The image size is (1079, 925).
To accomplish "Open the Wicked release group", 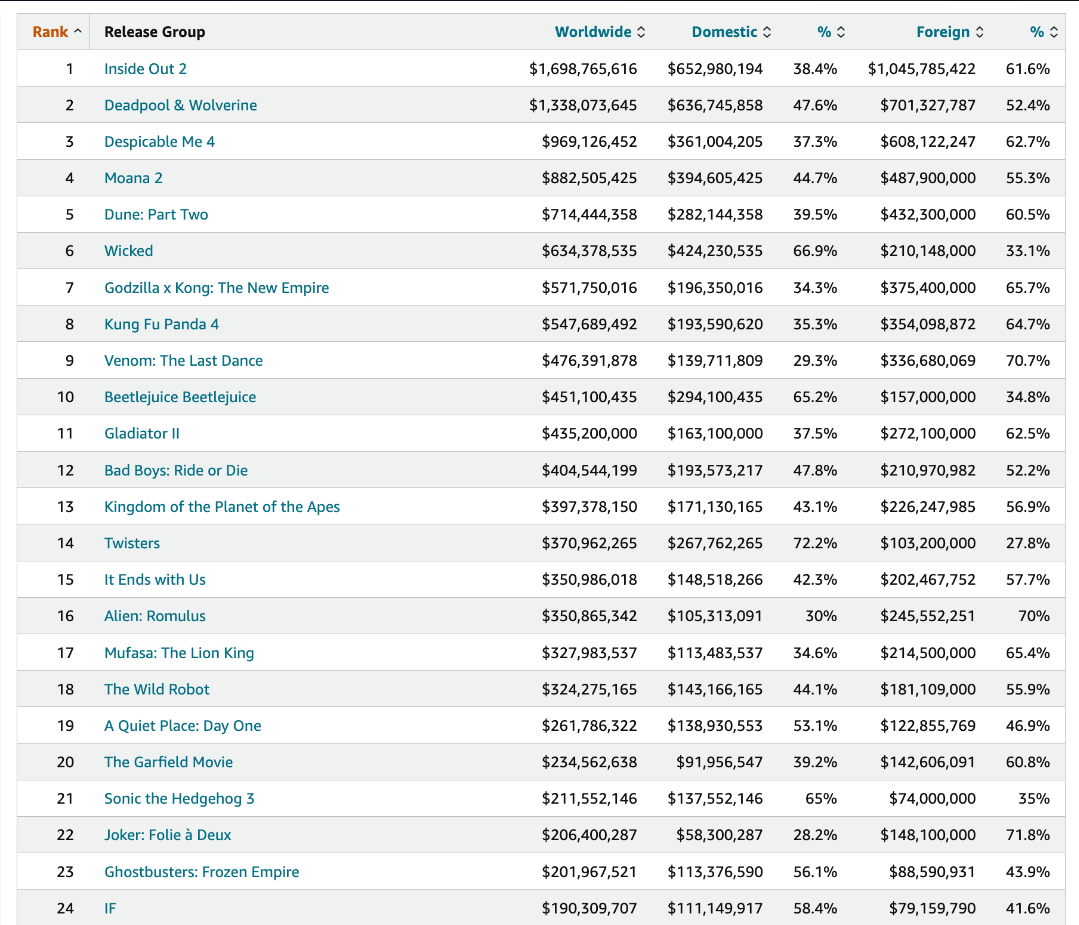I will point(128,251).
